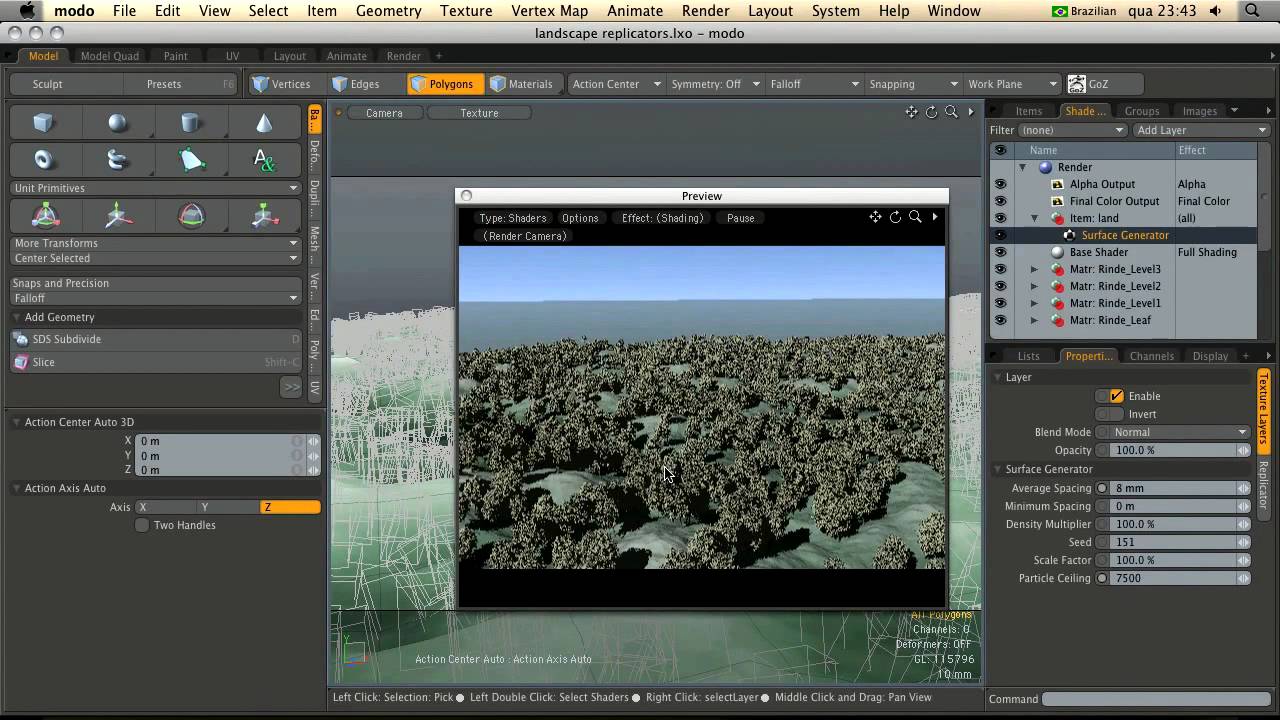The height and width of the screenshot is (720, 1280).
Task: Click the SDS Subdivide tool
Action: pyautogui.click(x=66, y=339)
